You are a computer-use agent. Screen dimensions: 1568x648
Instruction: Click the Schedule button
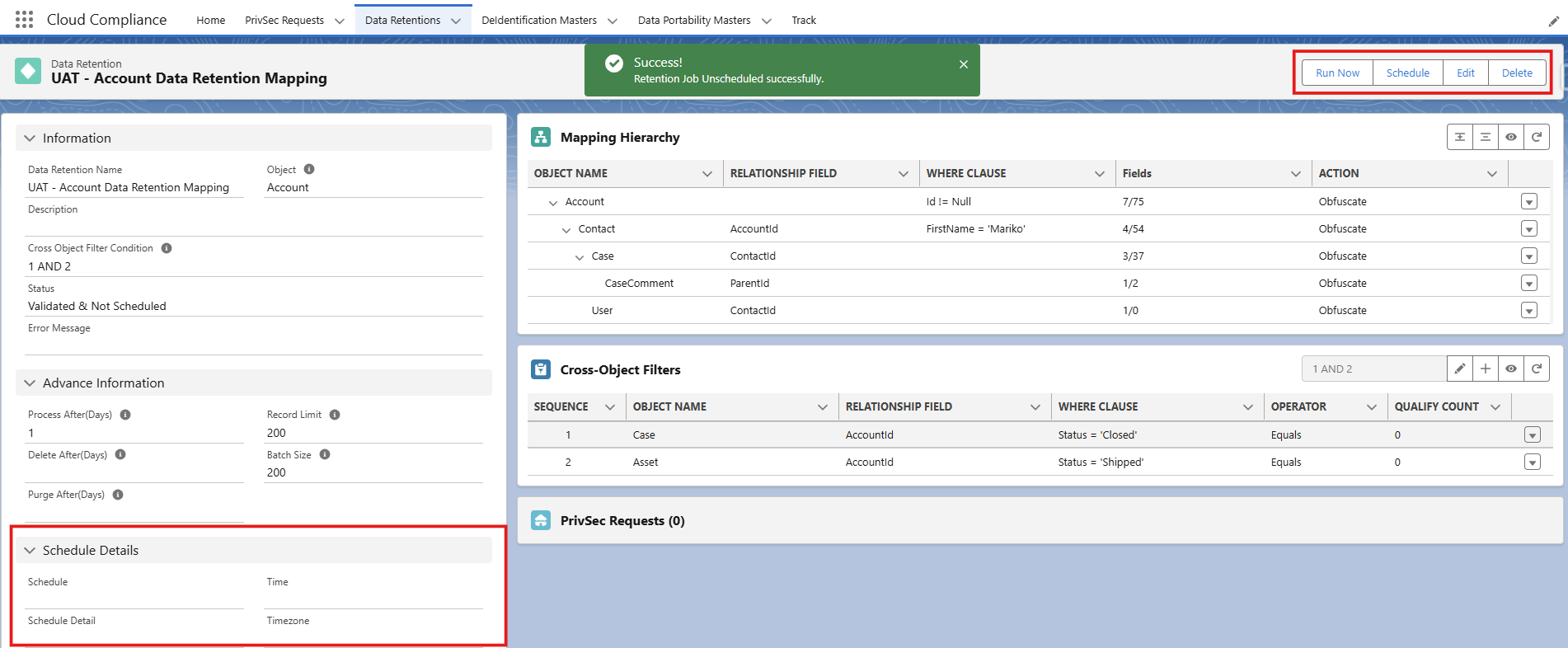1407,73
